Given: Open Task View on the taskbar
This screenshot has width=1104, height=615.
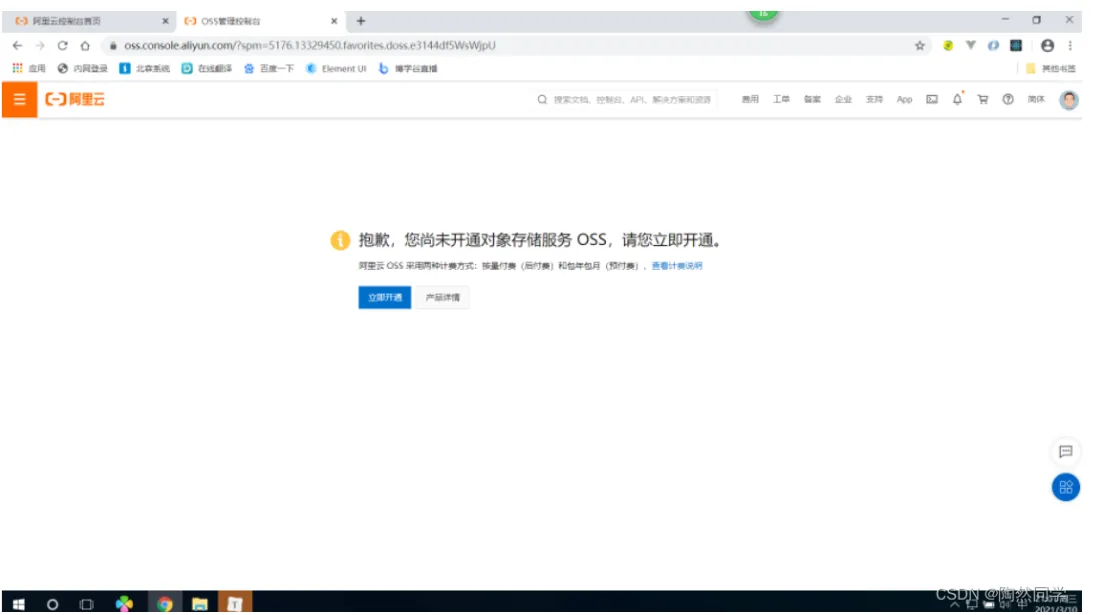Looking at the screenshot, I should click(87, 604).
